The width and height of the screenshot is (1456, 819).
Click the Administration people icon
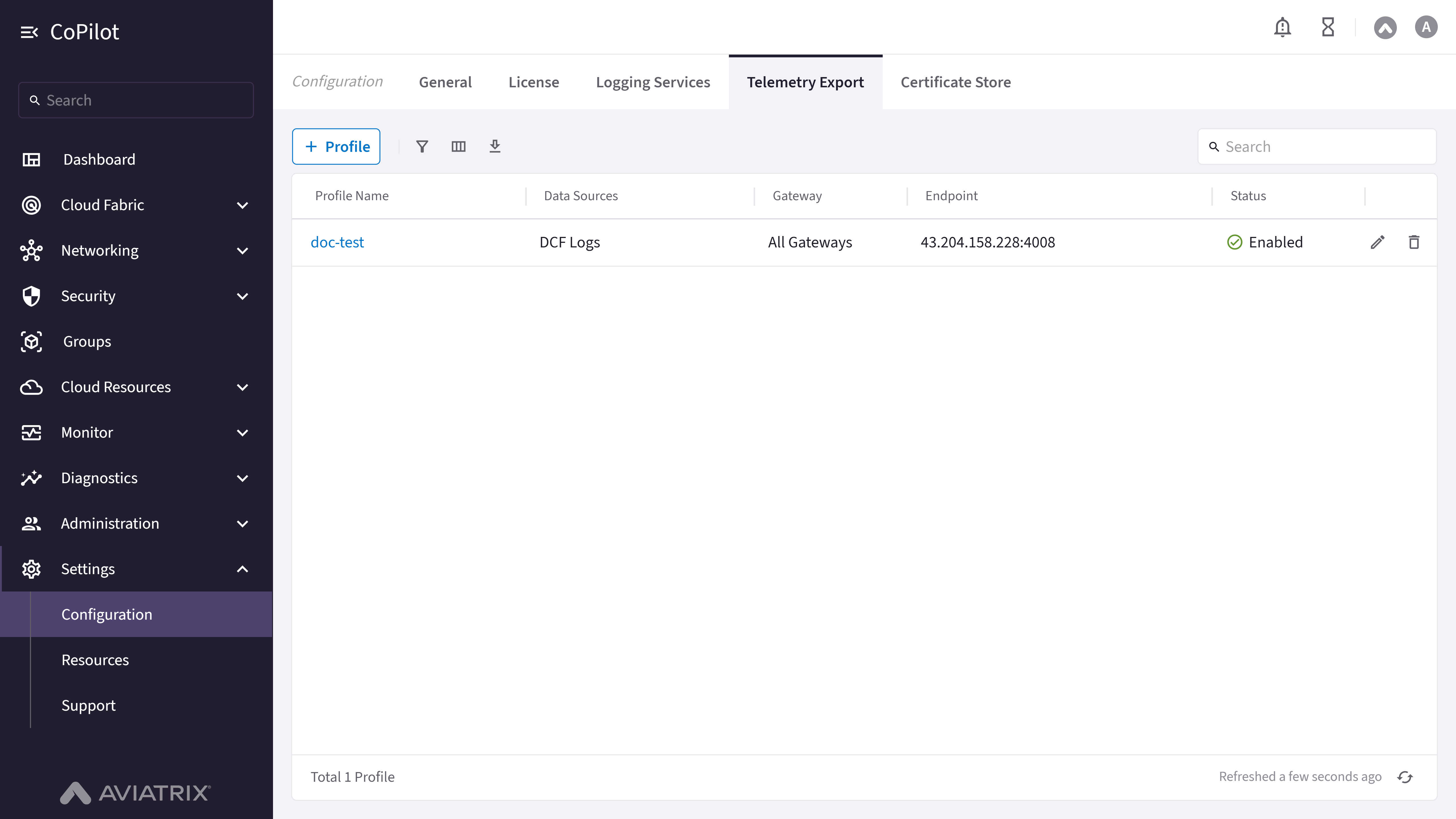tap(31, 523)
